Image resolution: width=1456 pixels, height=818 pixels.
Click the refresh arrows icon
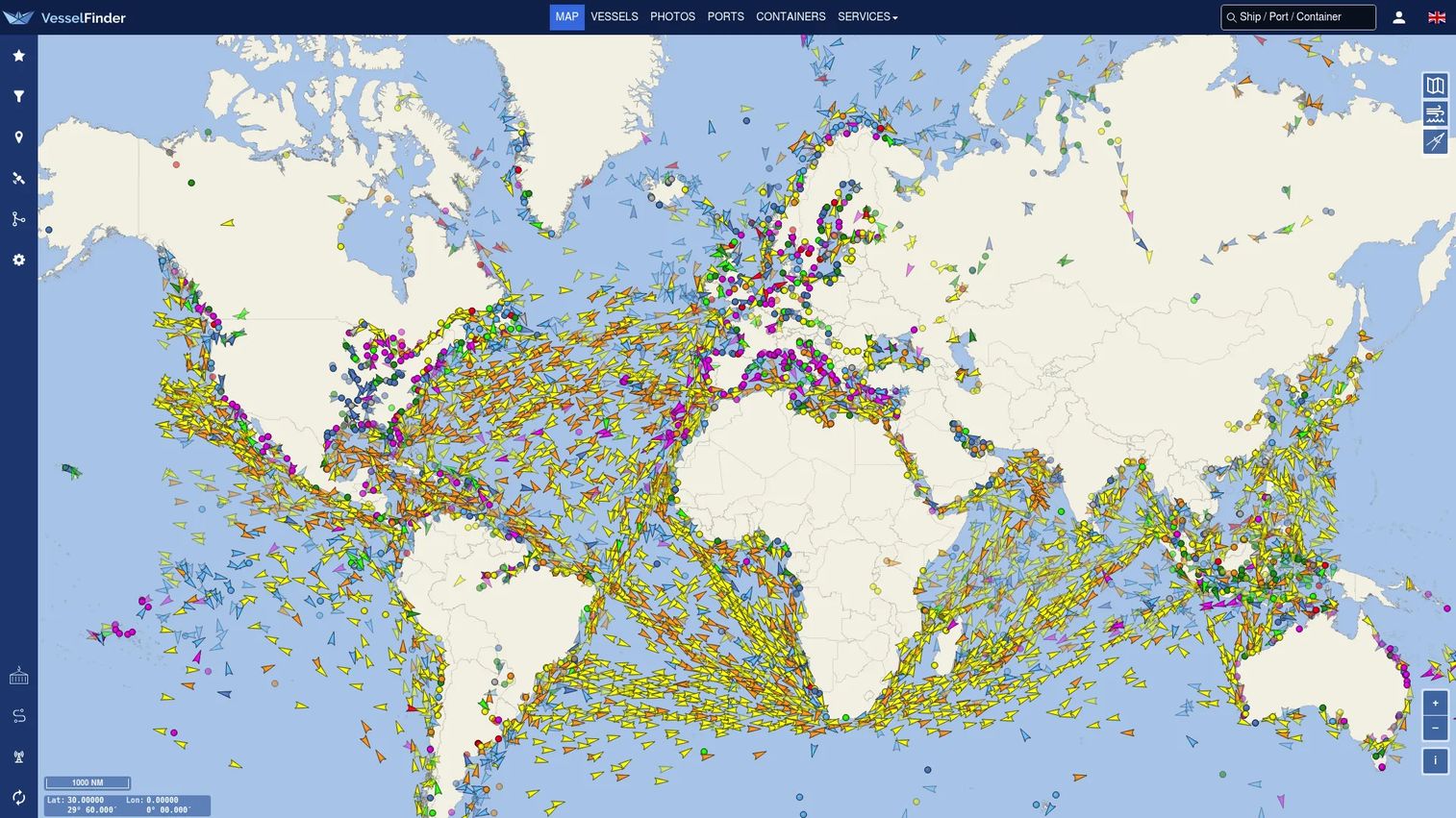pyautogui.click(x=18, y=798)
